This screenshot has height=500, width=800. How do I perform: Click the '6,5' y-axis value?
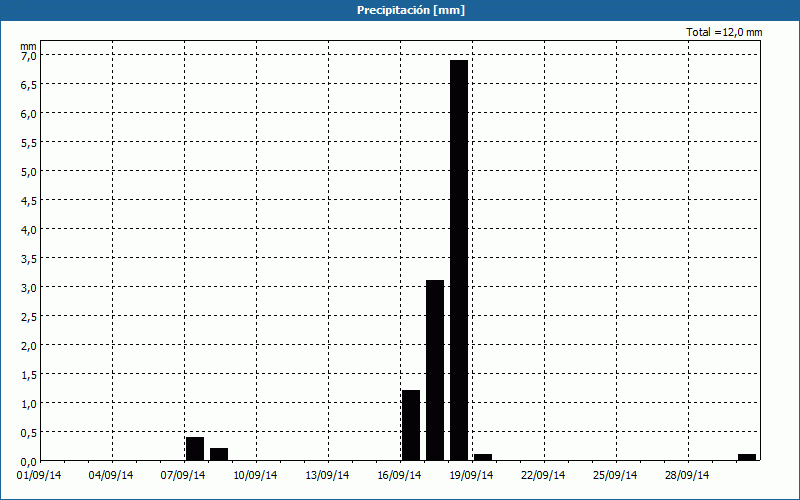[x=28, y=85]
